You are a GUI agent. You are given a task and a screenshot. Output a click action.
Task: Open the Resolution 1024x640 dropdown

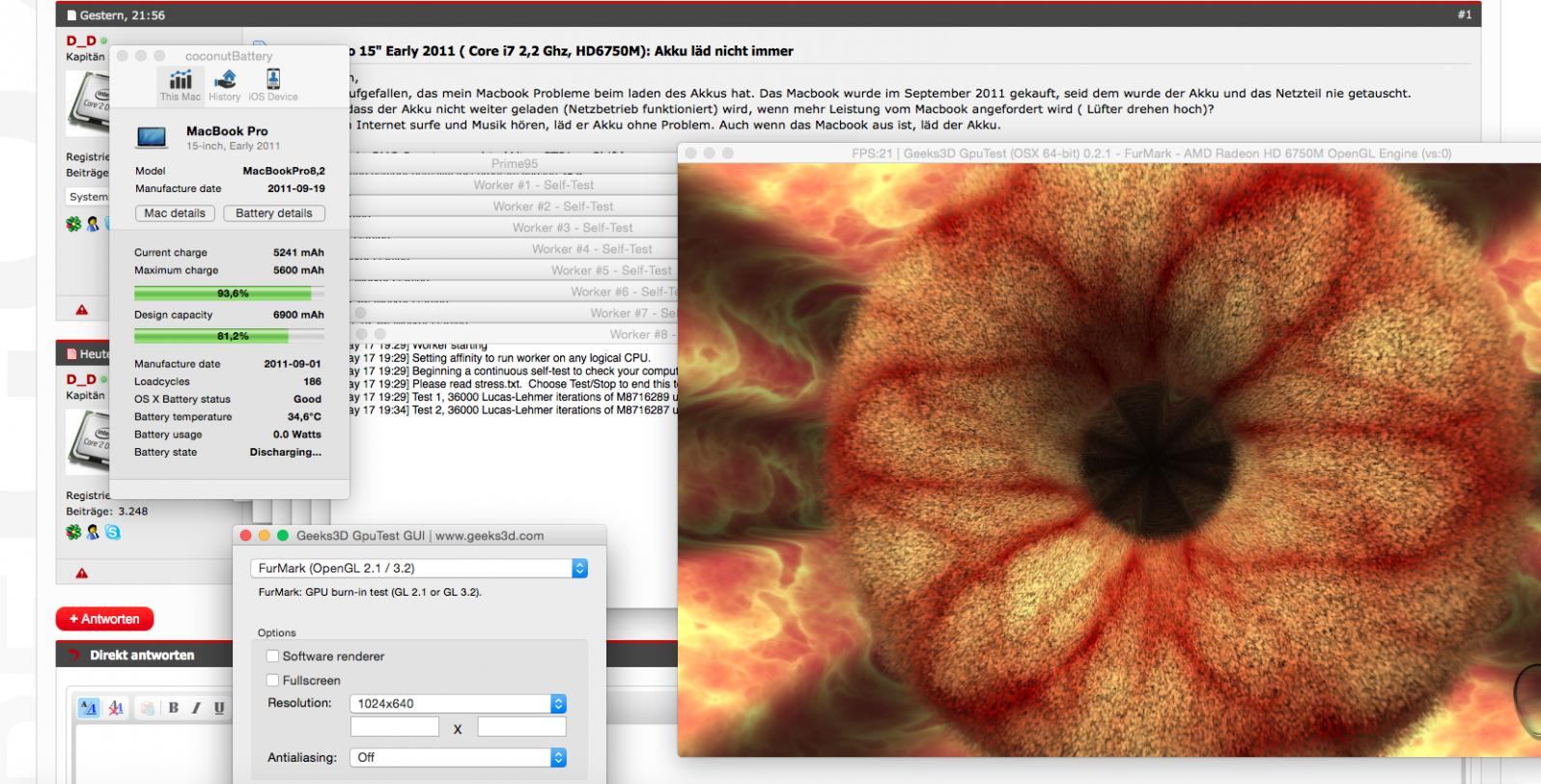[458, 704]
